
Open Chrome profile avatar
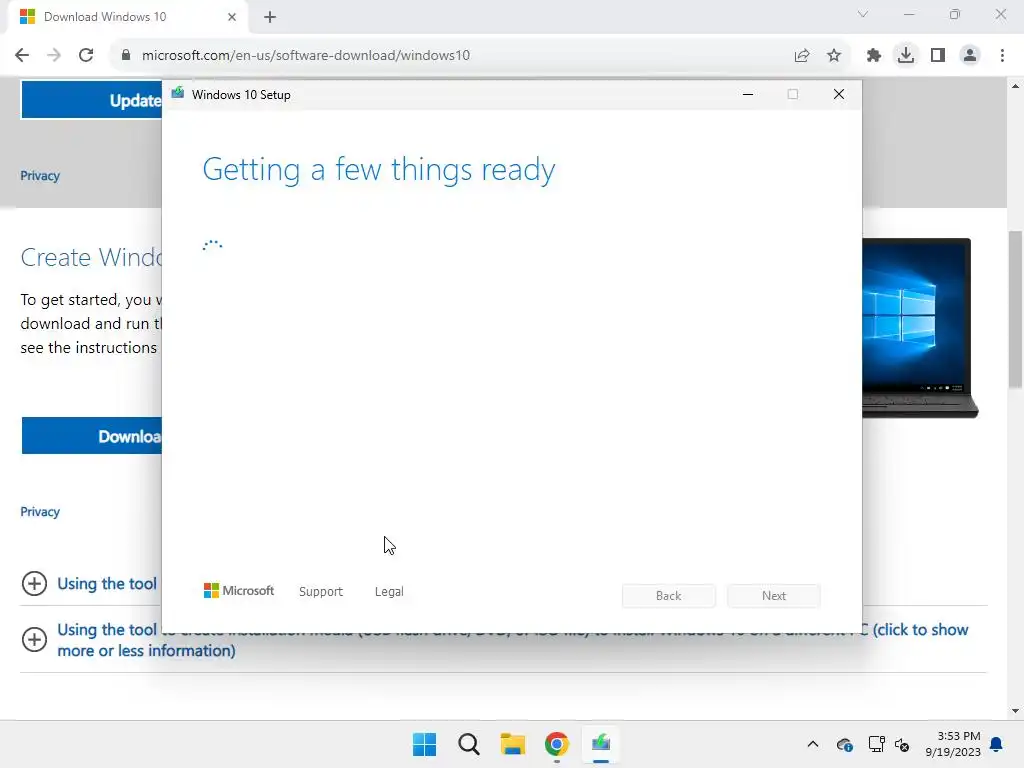[x=970, y=56]
